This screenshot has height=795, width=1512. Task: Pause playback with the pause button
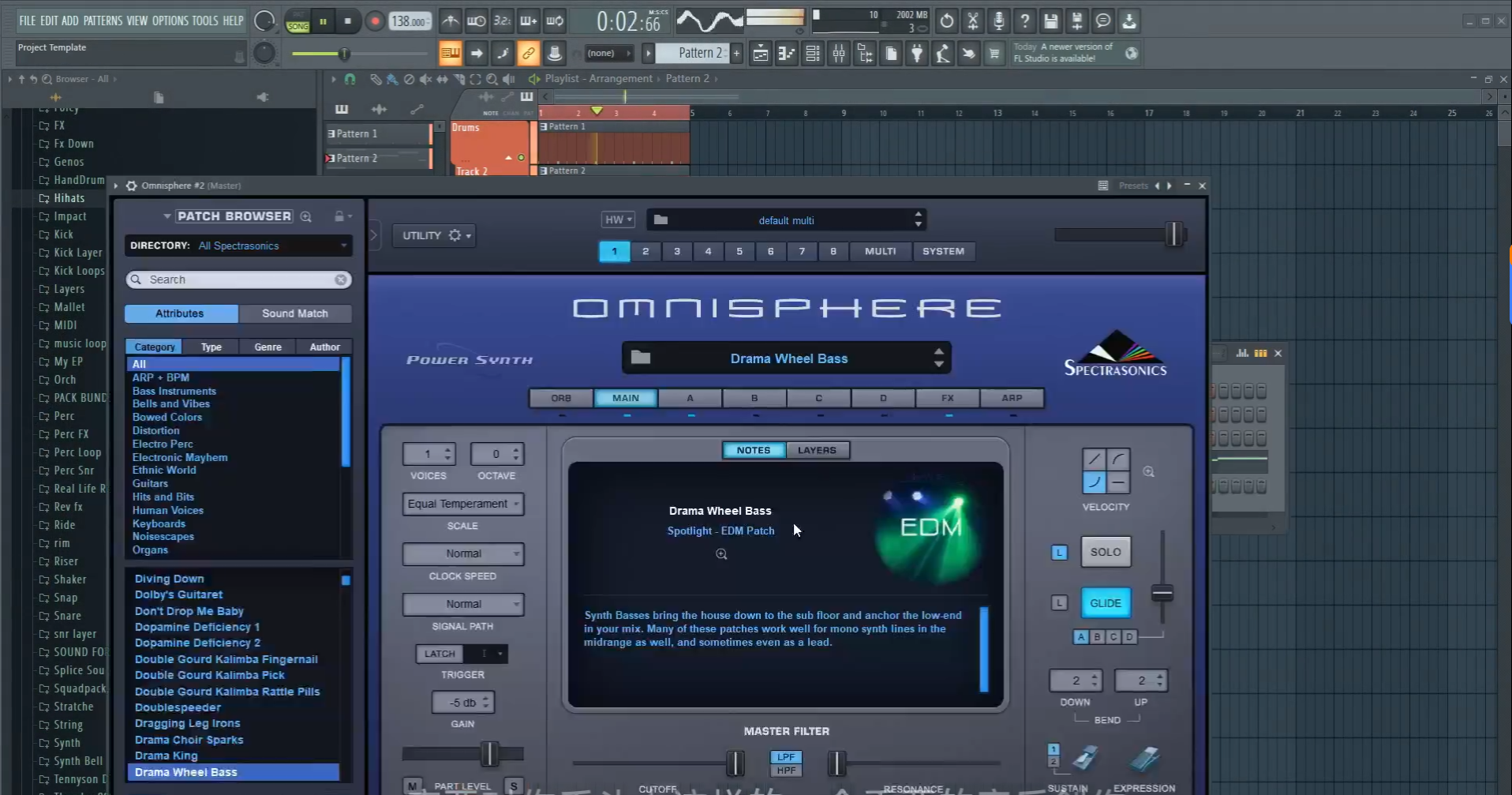(x=323, y=21)
